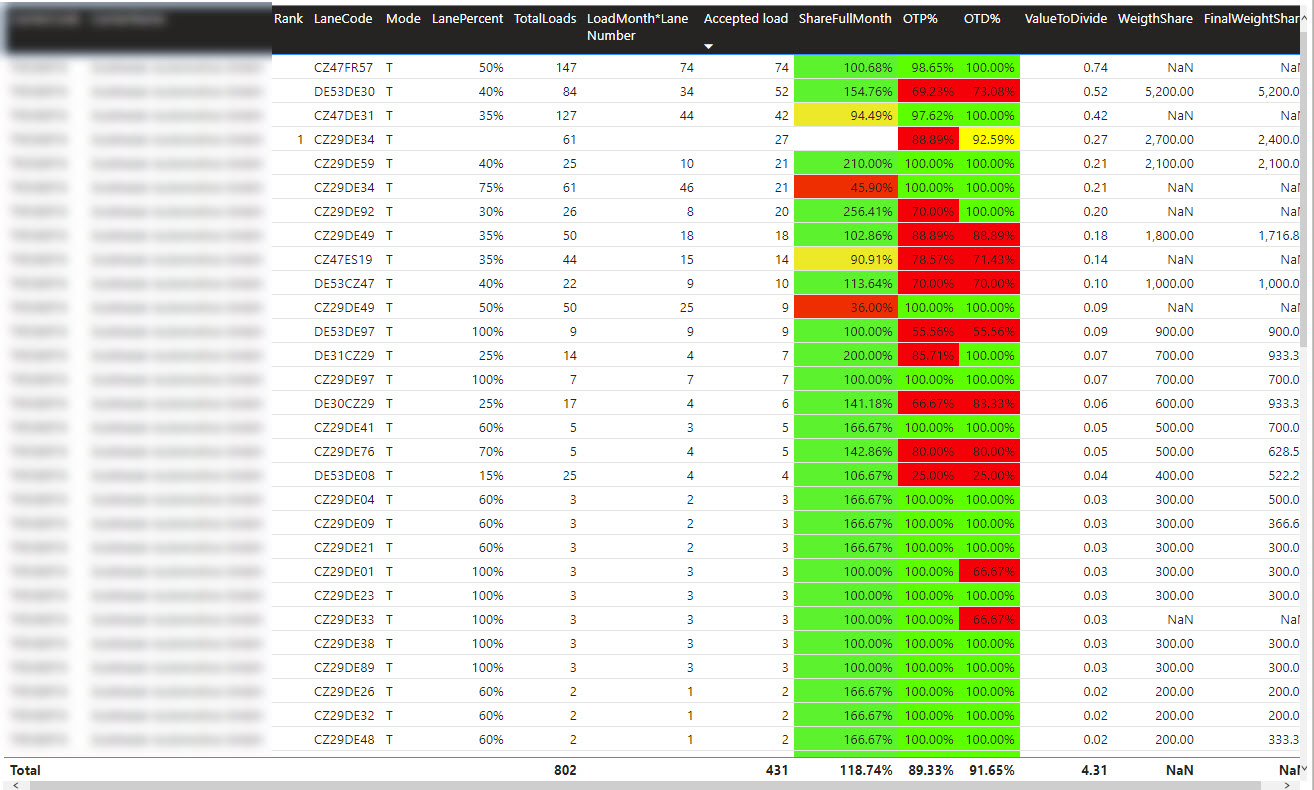
Task: Sort by WeigthShare column header
Action: pyautogui.click(x=1155, y=19)
